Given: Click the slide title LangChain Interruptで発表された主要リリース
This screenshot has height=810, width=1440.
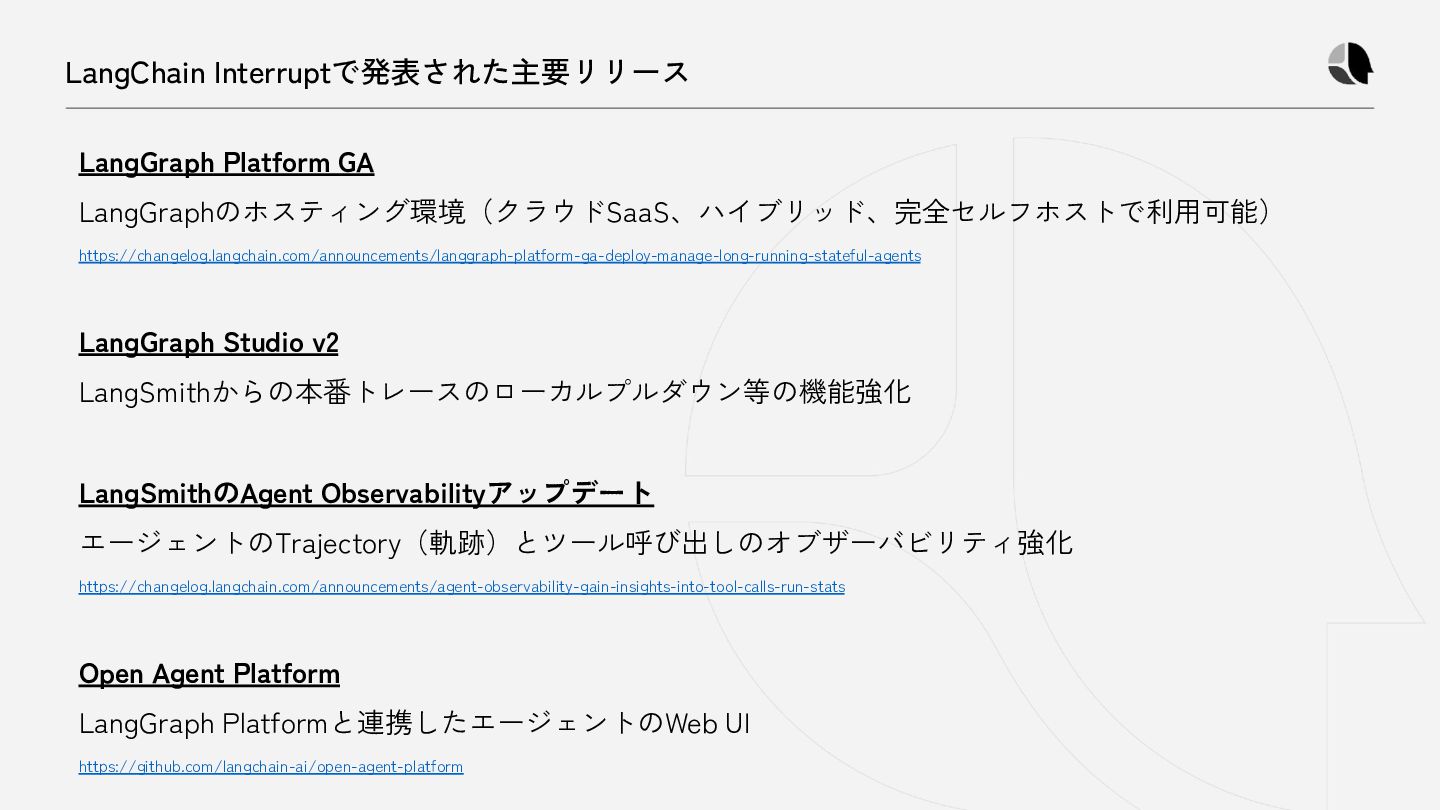Looking at the screenshot, I should 377,72.
